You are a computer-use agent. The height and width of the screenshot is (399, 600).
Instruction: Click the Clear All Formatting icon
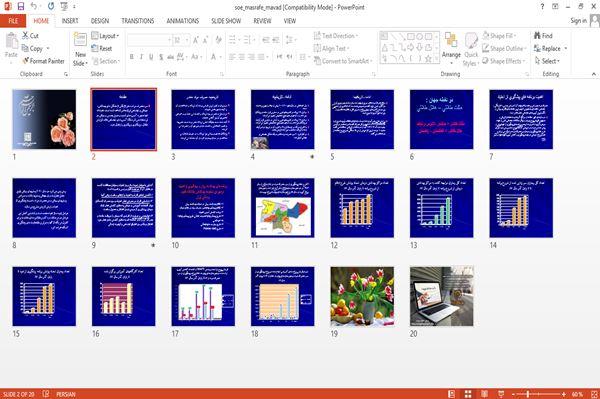click(x=218, y=40)
